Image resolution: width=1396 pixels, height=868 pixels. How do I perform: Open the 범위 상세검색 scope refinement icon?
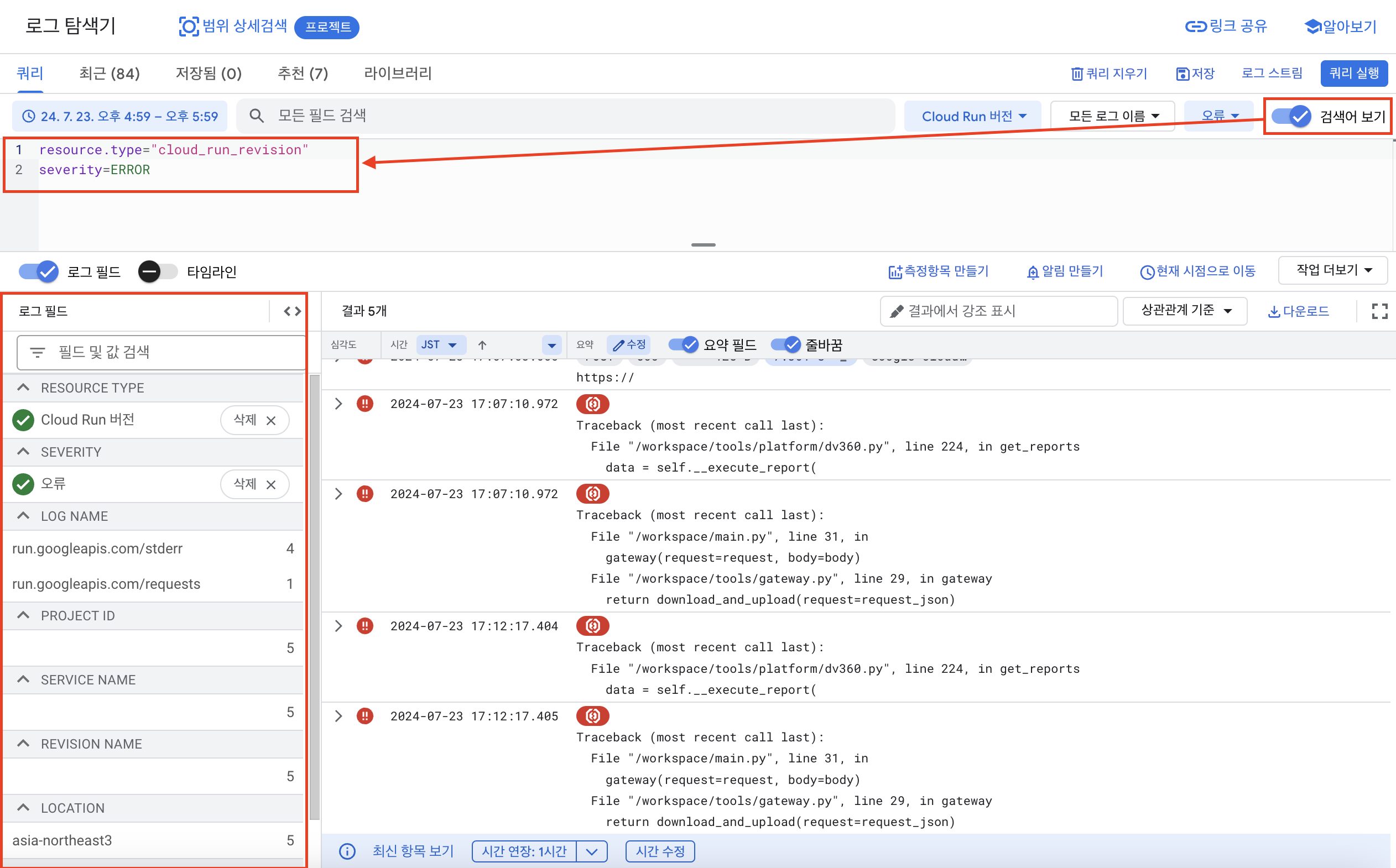(189, 27)
